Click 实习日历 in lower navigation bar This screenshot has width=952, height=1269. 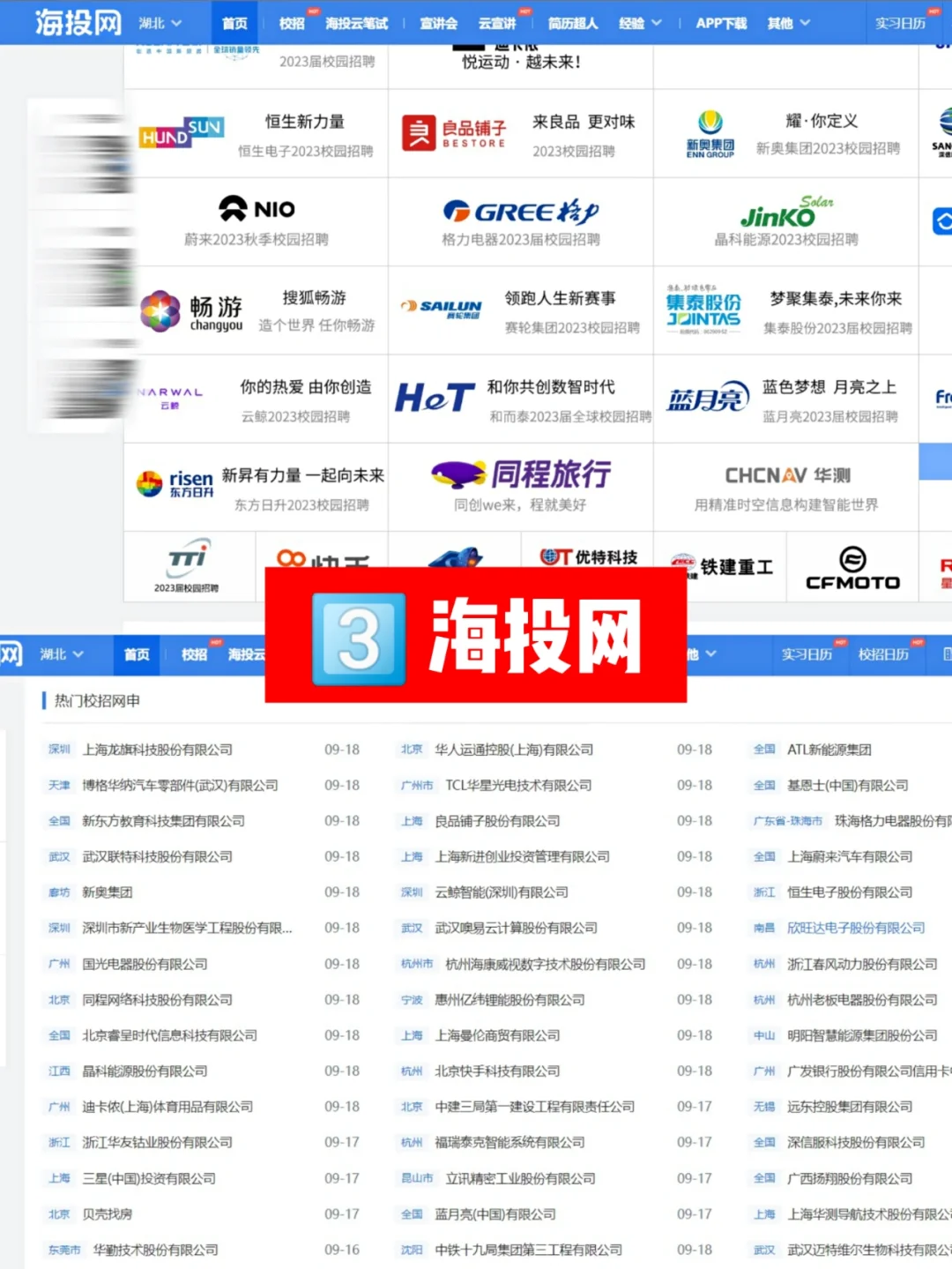807,654
